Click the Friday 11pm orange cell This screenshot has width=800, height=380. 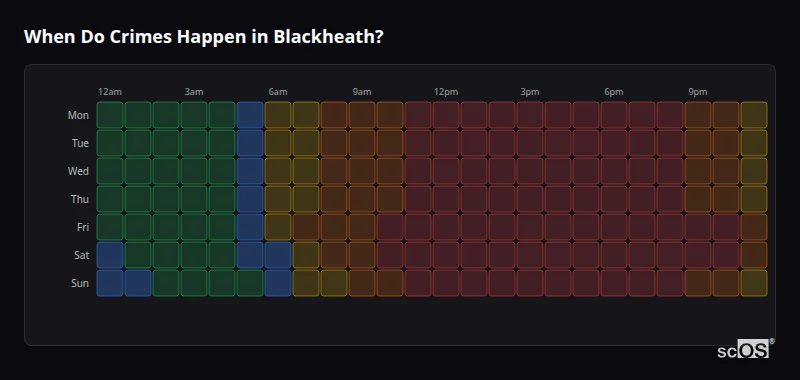754,227
